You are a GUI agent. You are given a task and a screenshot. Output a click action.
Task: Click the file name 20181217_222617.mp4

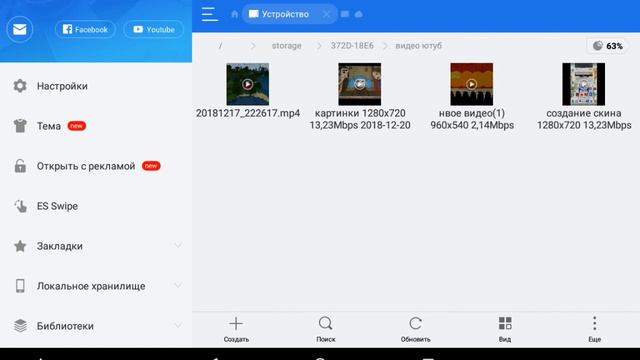pyautogui.click(x=248, y=113)
